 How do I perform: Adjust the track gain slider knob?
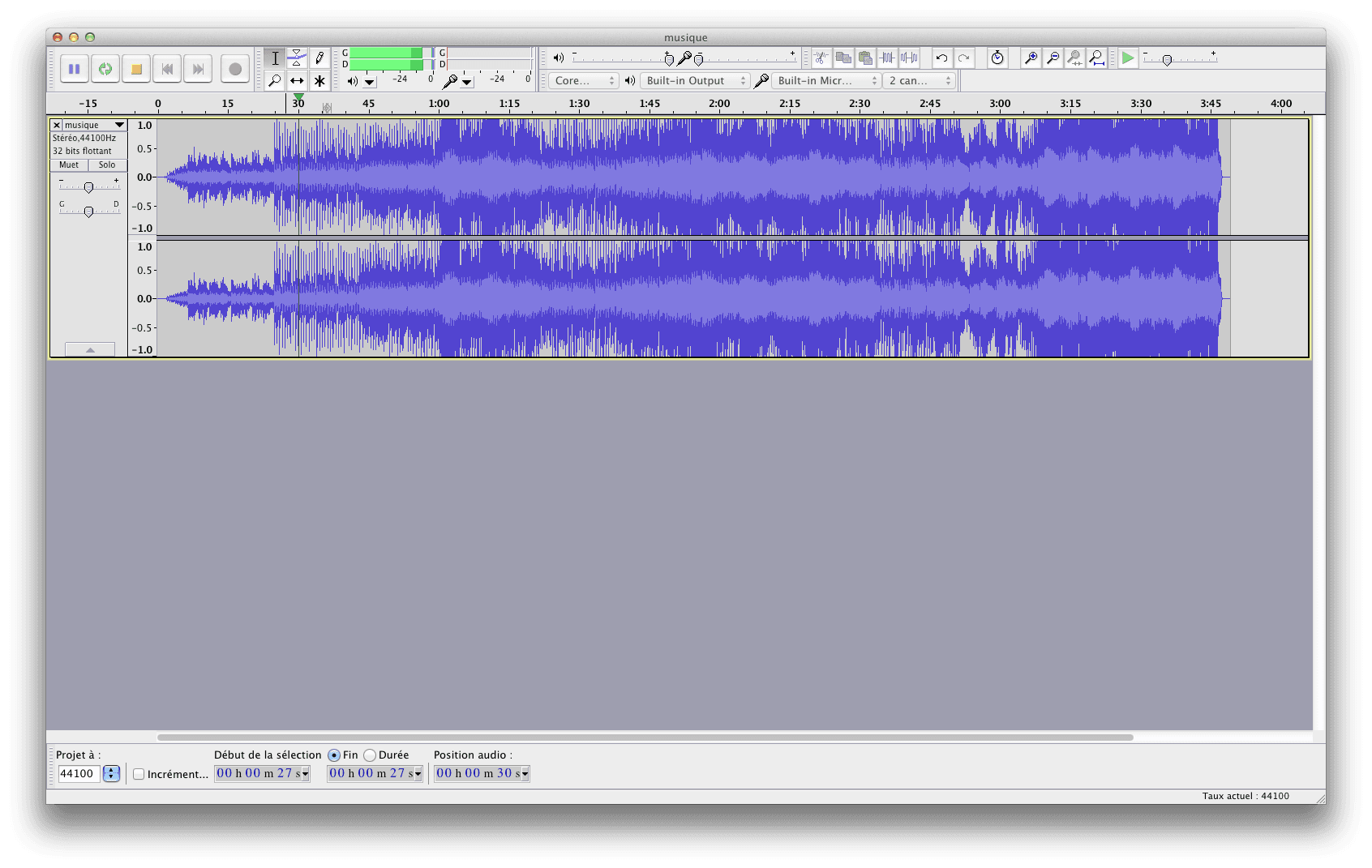click(88, 187)
